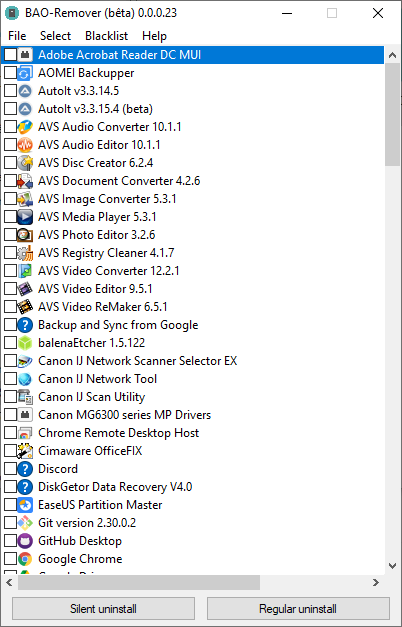
Task: Click the vertical scrollbar up arrow
Action: [392, 55]
